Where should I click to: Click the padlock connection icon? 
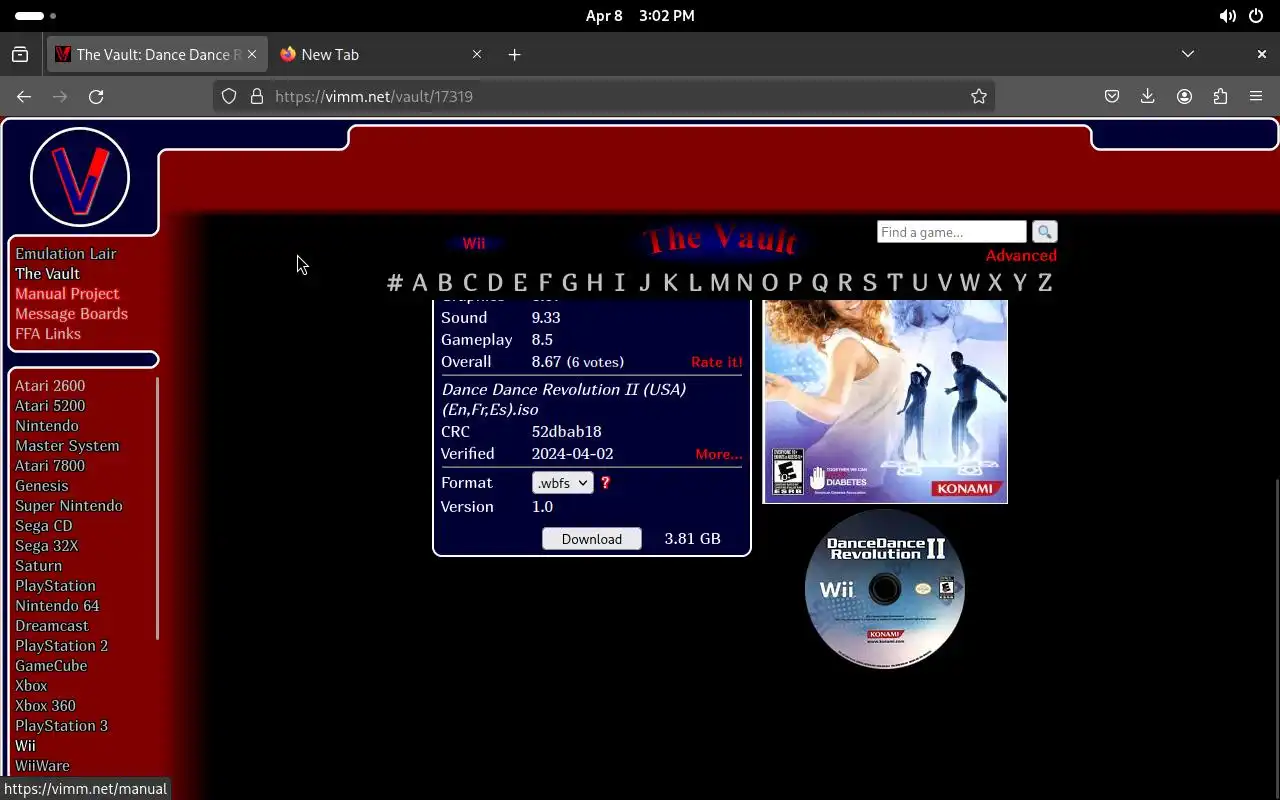pos(256,96)
